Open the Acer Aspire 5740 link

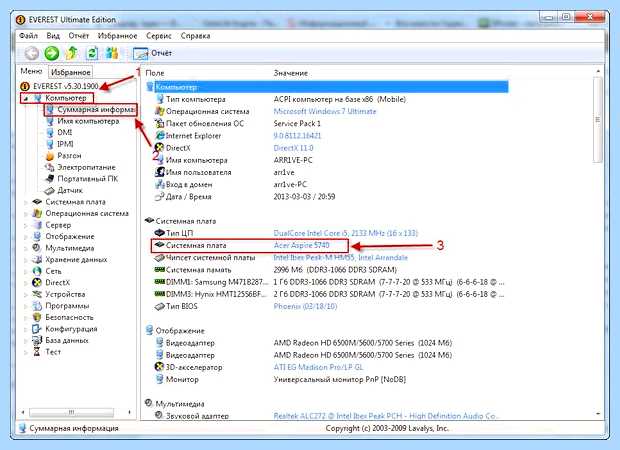pyautogui.click(x=301, y=245)
